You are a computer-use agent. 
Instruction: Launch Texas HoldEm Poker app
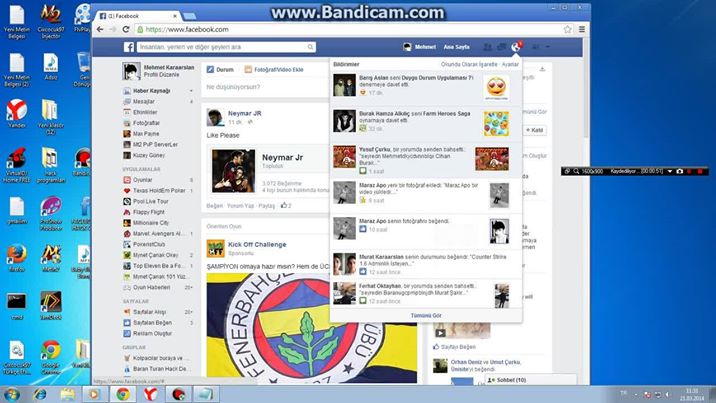click(x=158, y=190)
